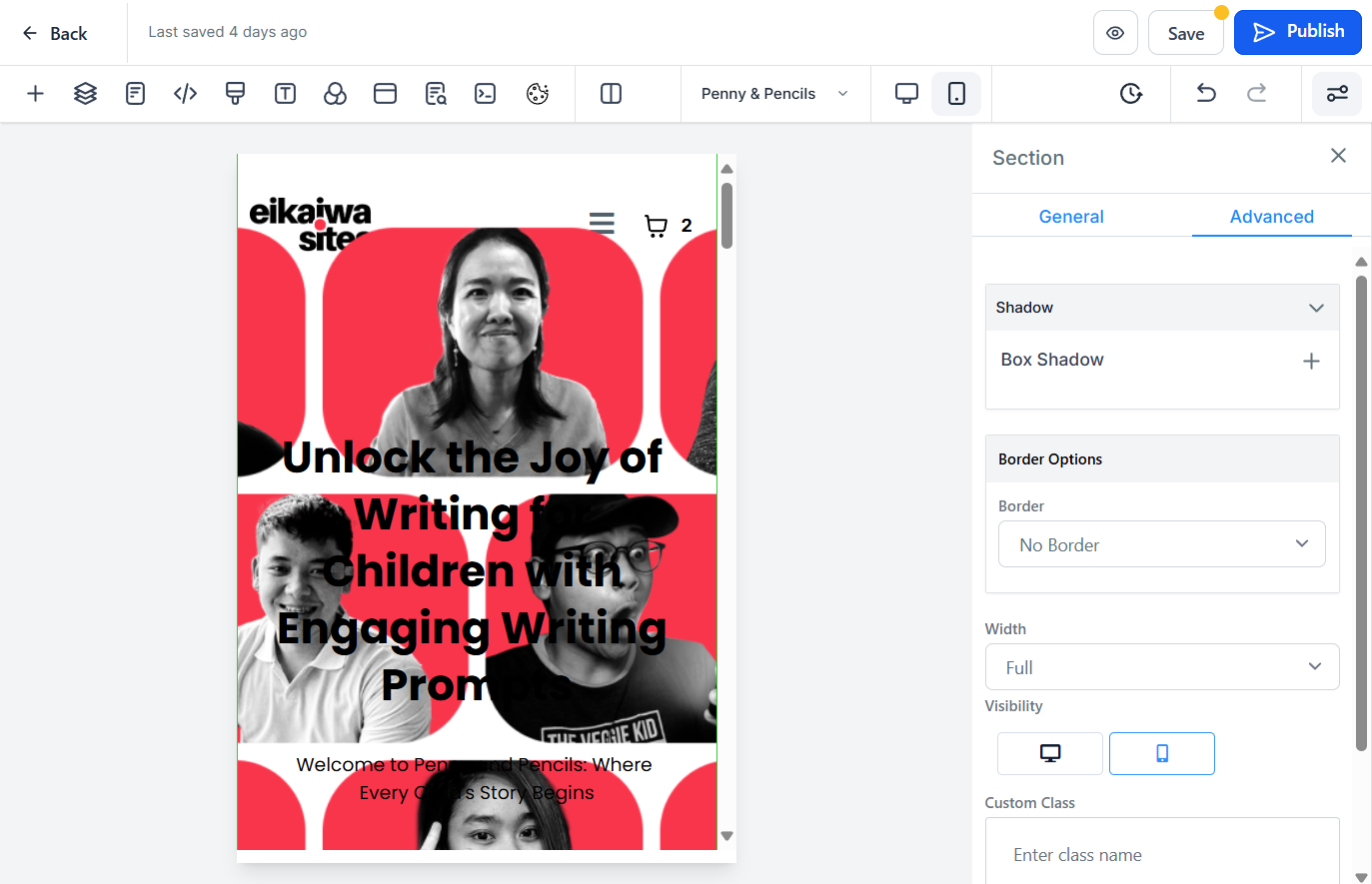This screenshot has height=884, width=1372.
Task: Open the terminal prompt icon
Action: [x=486, y=94]
